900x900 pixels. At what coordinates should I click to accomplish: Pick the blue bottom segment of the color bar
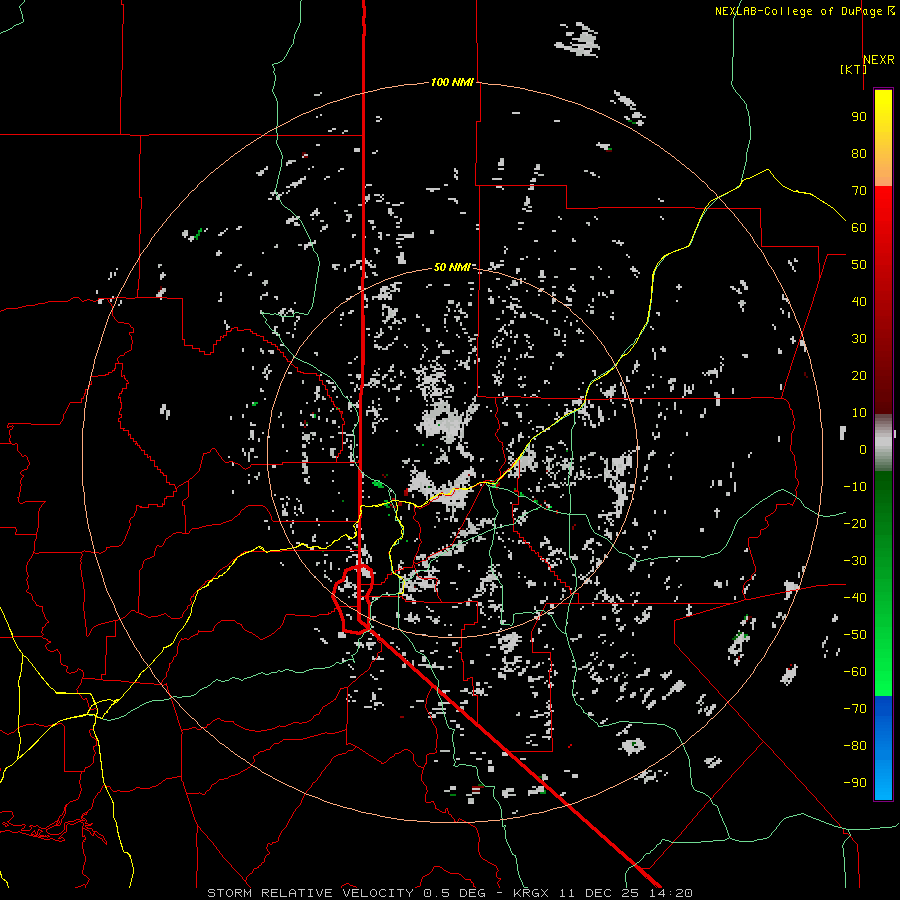coord(883,747)
